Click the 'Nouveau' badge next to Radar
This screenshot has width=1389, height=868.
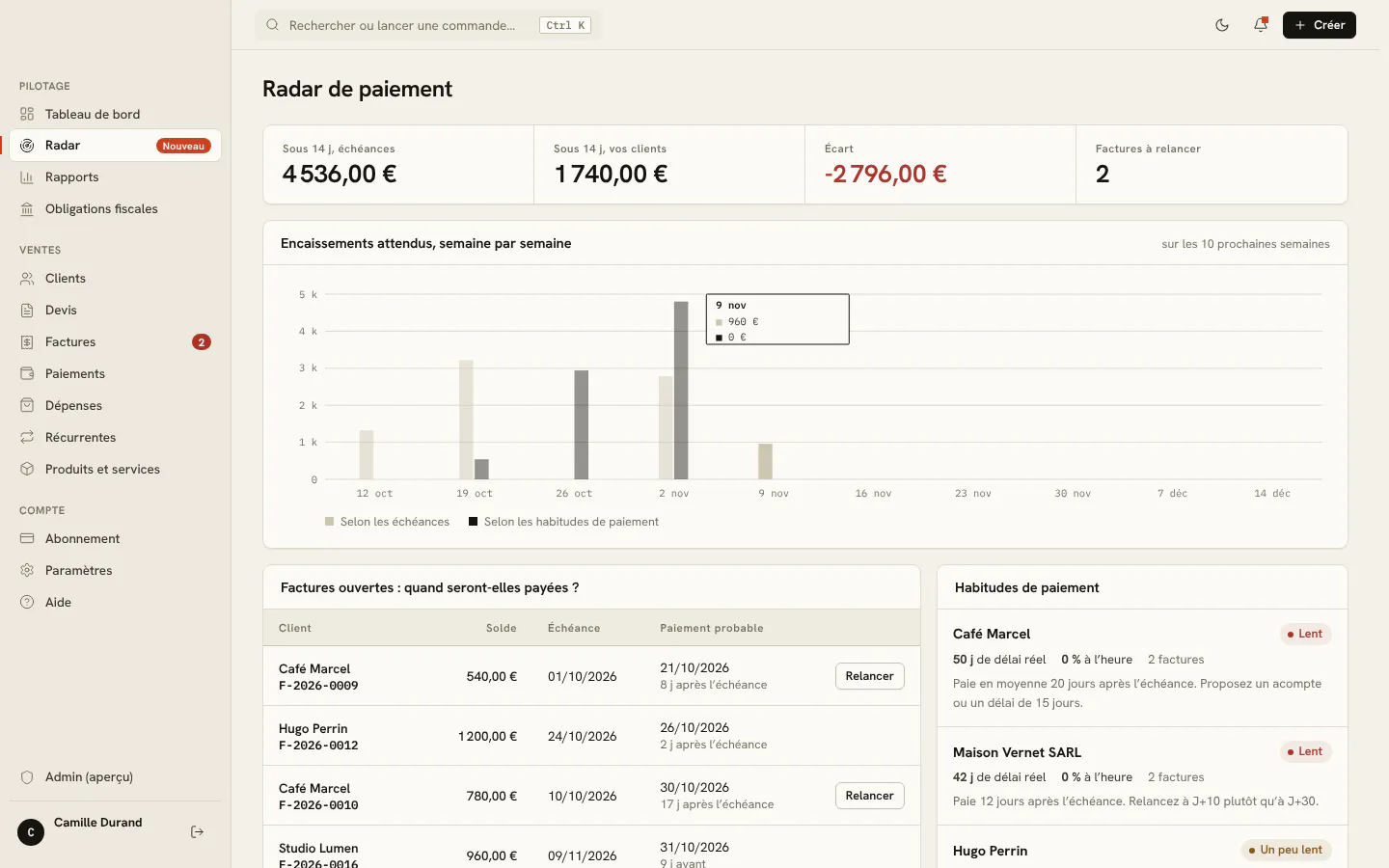point(183,146)
